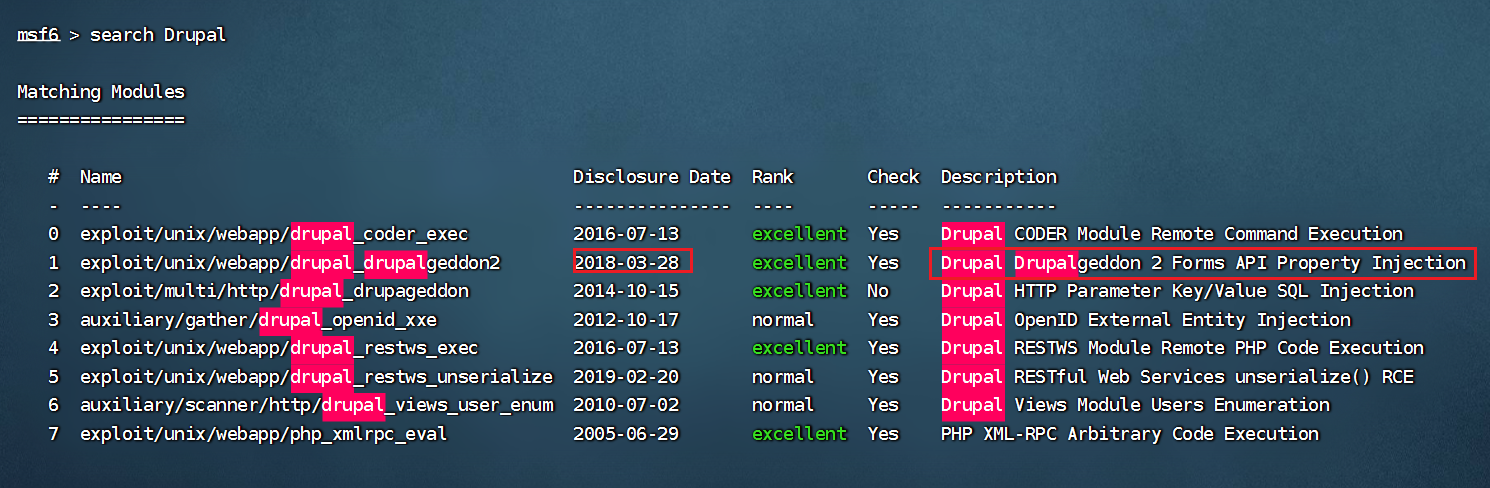Click the 'Disclosure Date' column header
1490x488 pixels.
click(652, 177)
